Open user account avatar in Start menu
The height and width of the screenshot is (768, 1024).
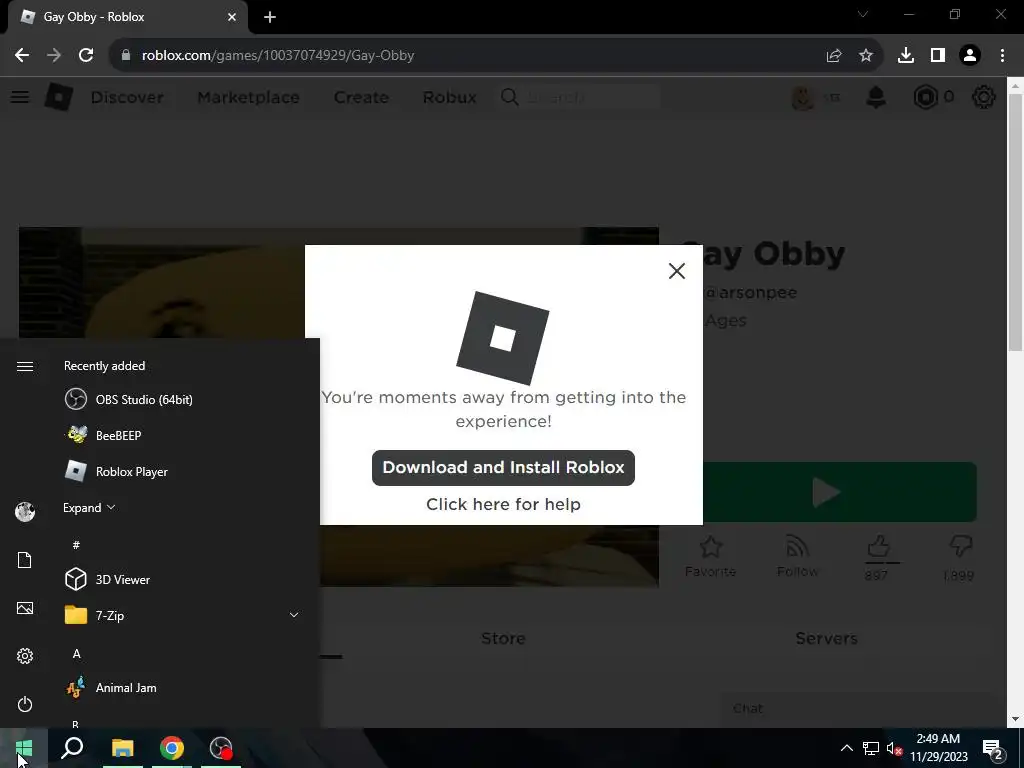click(x=25, y=512)
